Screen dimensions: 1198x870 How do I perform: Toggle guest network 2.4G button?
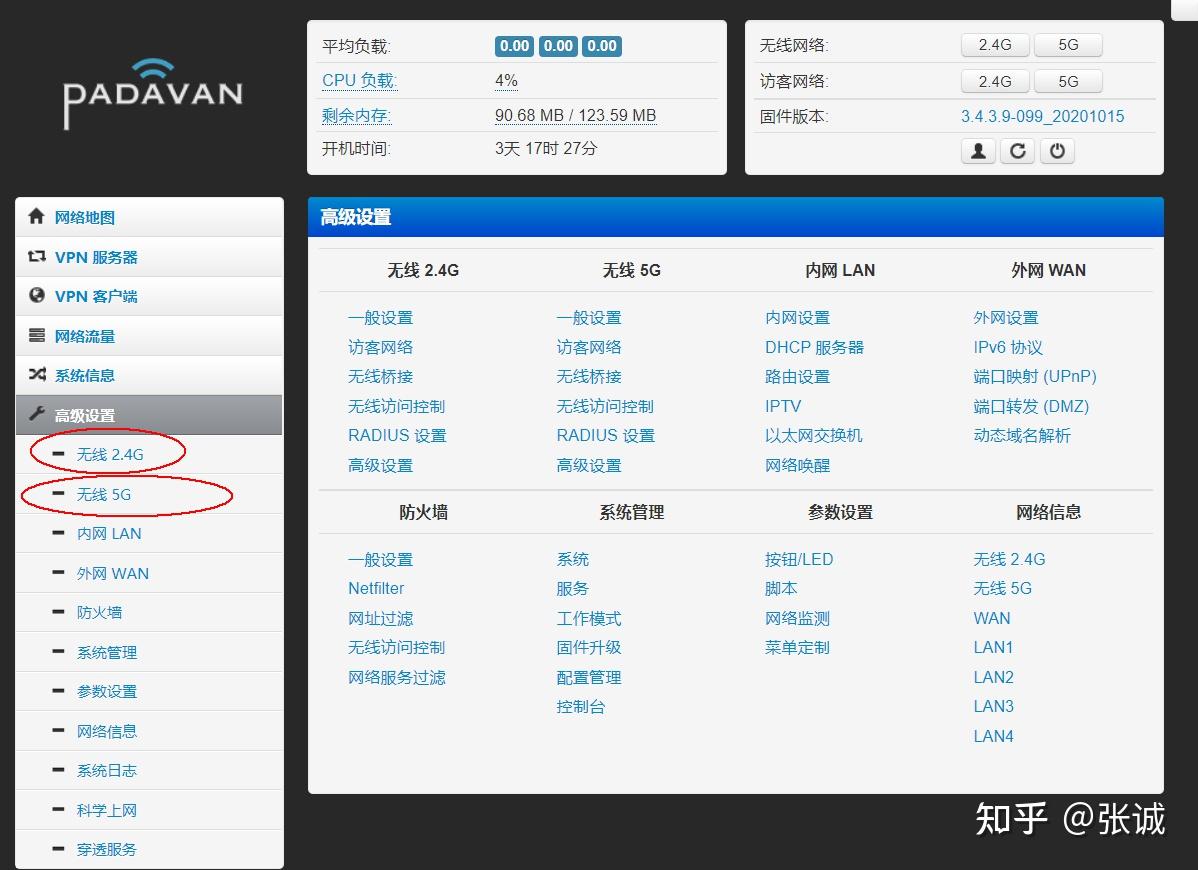[995, 81]
